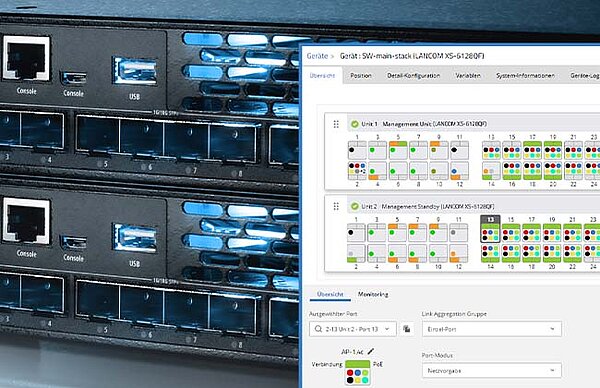This screenshot has height=388, width=600.
Task: Select port 3 of Unit 1
Action: point(378,150)
